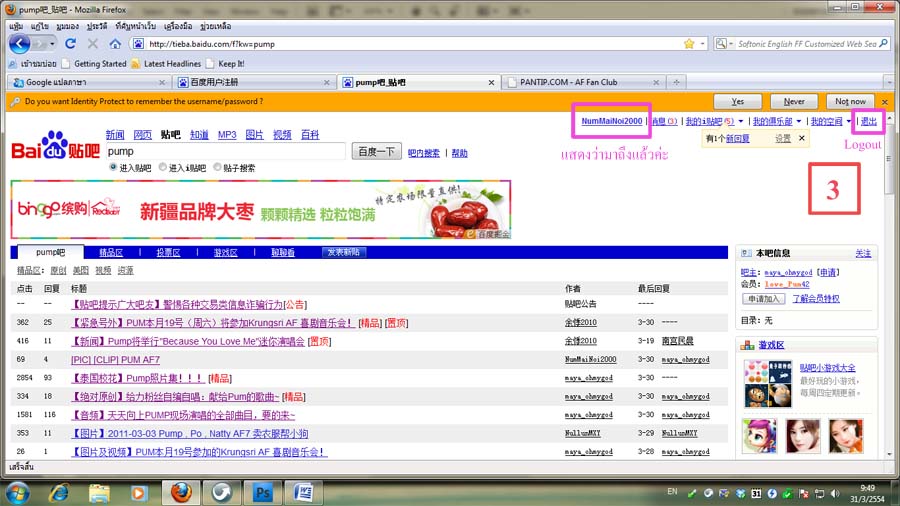Close the 新回复 notification popup
Viewport: 900px width, 506px height.
pos(802,138)
